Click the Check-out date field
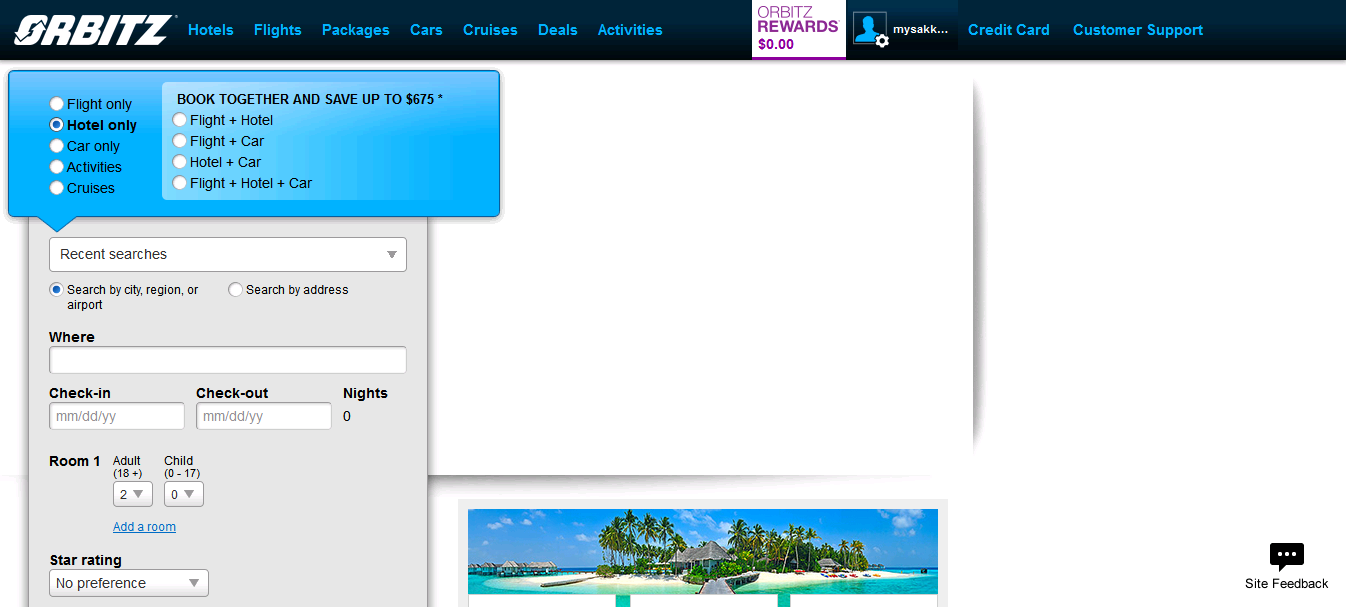 [264, 416]
